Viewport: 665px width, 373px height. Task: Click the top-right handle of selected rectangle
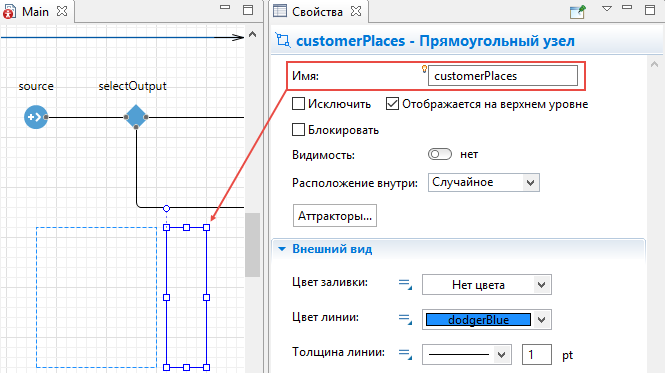(207, 227)
